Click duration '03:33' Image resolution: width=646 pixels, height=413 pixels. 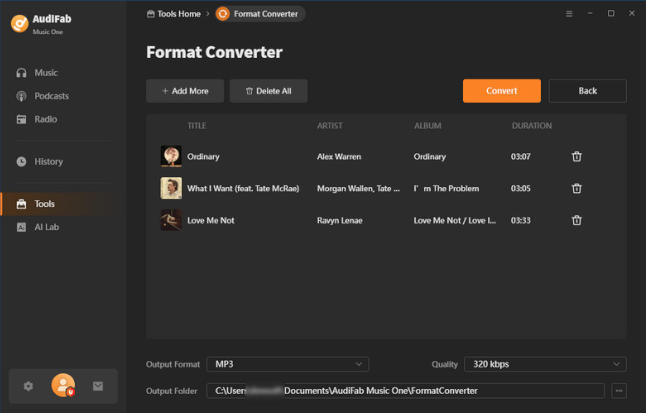pos(521,221)
